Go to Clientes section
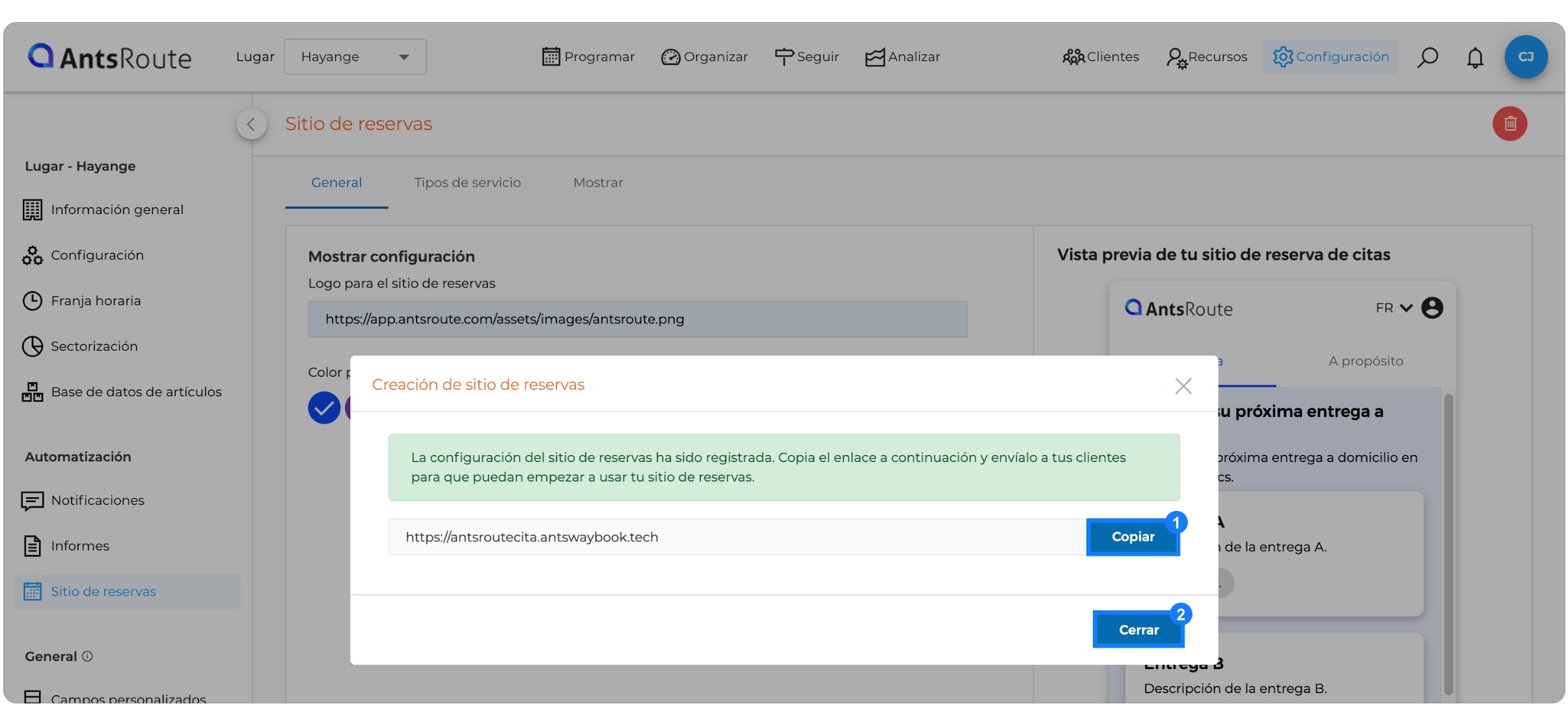This screenshot has height=725, width=1568. [1101, 57]
